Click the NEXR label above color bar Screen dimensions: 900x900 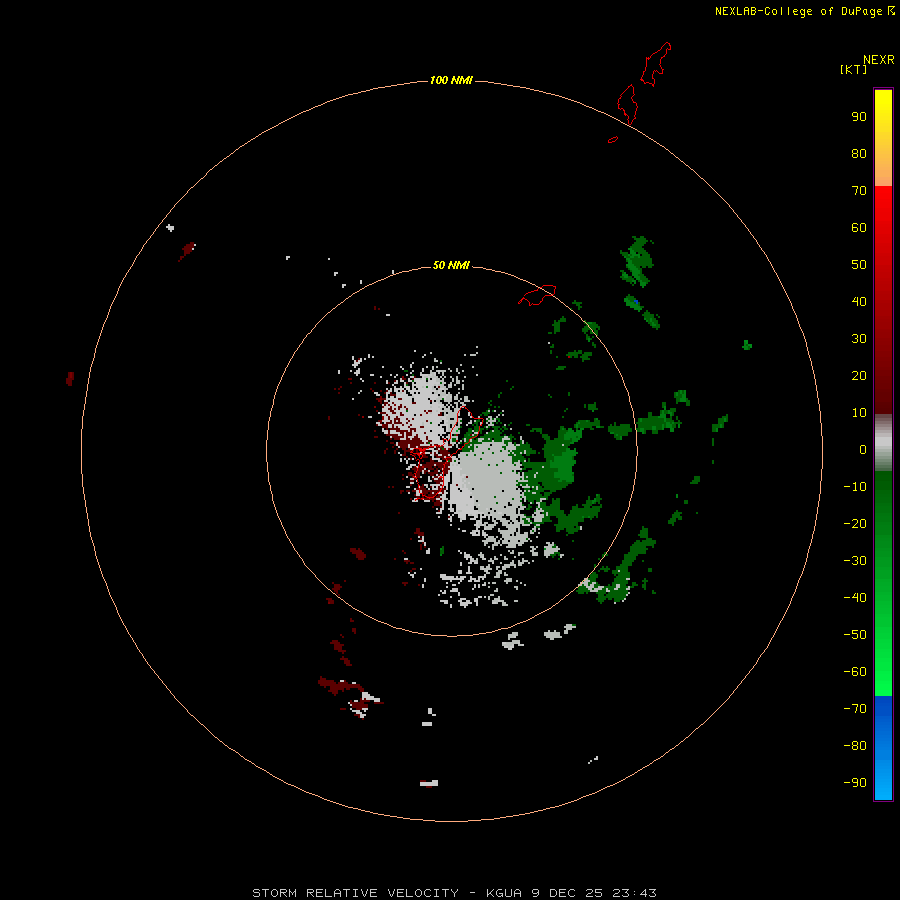pos(879,60)
